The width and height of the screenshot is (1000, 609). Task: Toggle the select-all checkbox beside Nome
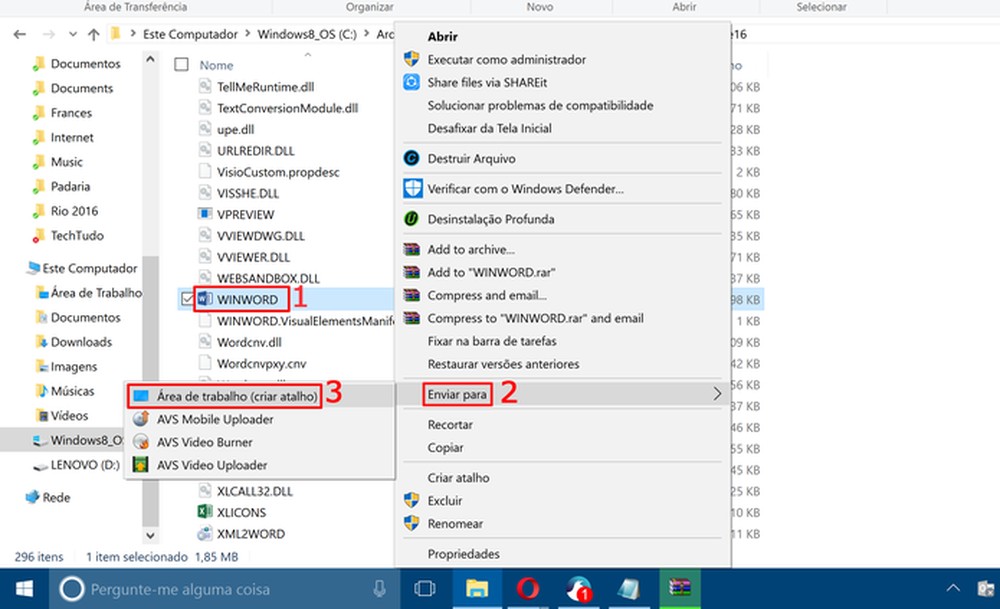[x=181, y=64]
